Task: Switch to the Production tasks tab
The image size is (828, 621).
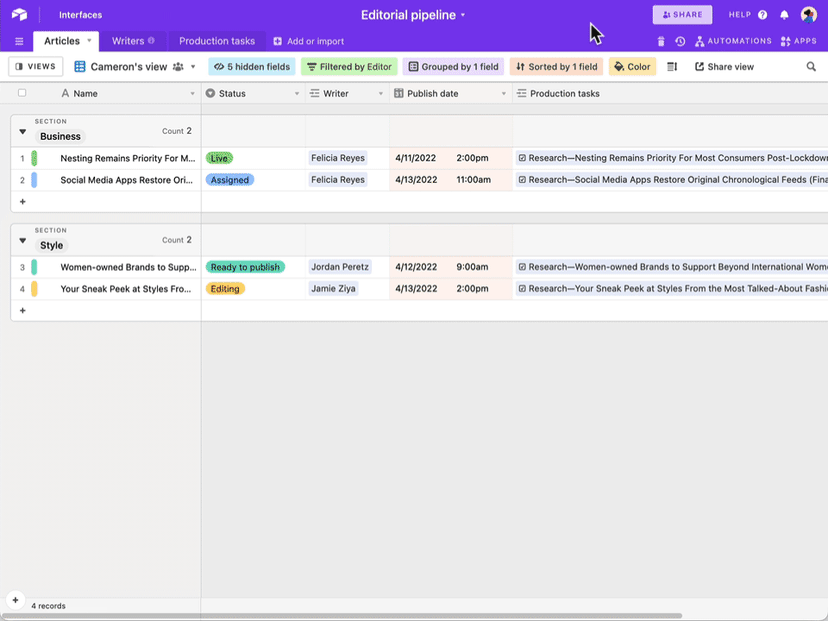Action: coord(216,40)
